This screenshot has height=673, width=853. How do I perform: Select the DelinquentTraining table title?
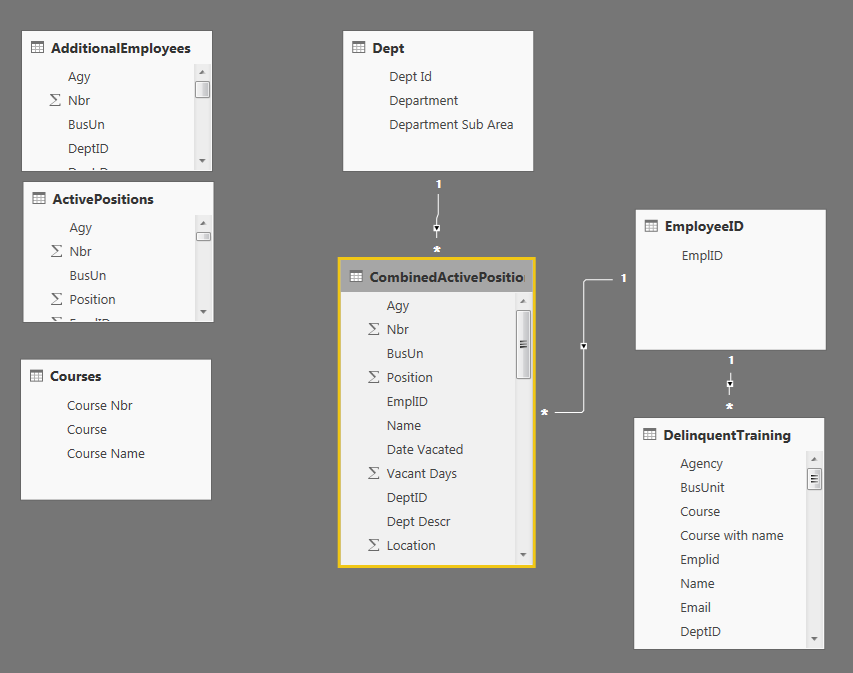(x=727, y=435)
